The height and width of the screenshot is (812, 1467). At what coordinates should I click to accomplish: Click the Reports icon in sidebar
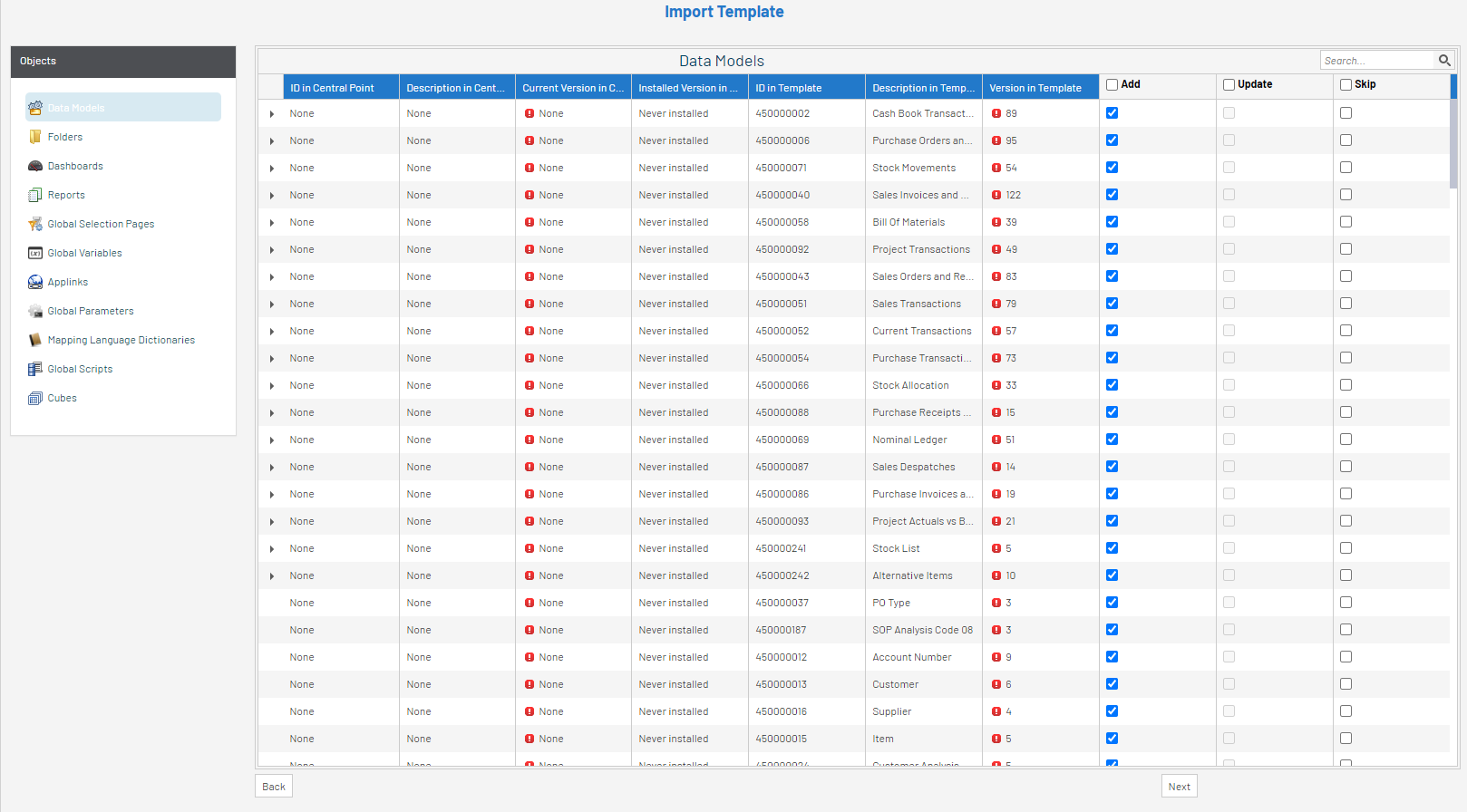click(x=35, y=195)
